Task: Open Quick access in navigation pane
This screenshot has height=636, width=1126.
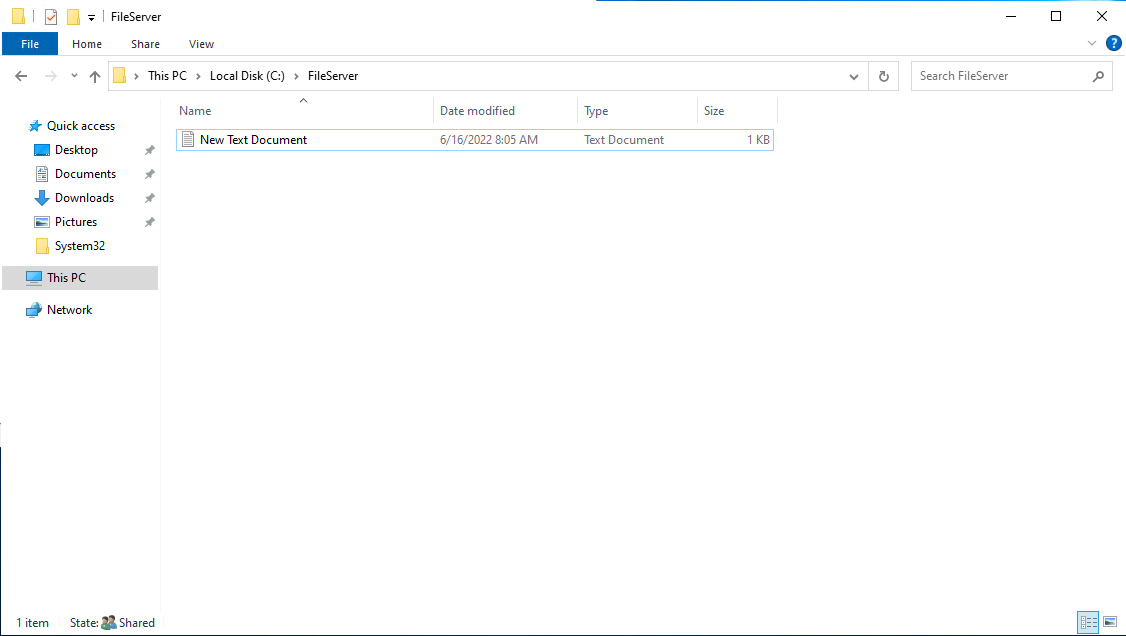Action: pyautogui.click(x=80, y=126)
